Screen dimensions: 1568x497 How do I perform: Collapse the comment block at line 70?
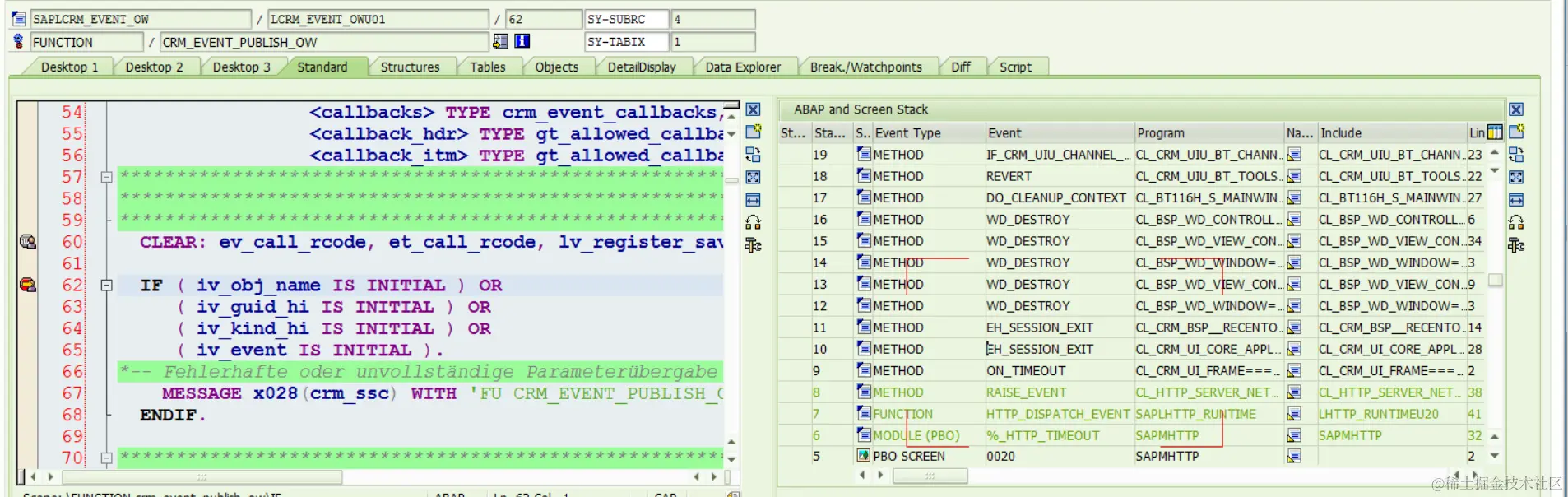(x=106, y=458)
